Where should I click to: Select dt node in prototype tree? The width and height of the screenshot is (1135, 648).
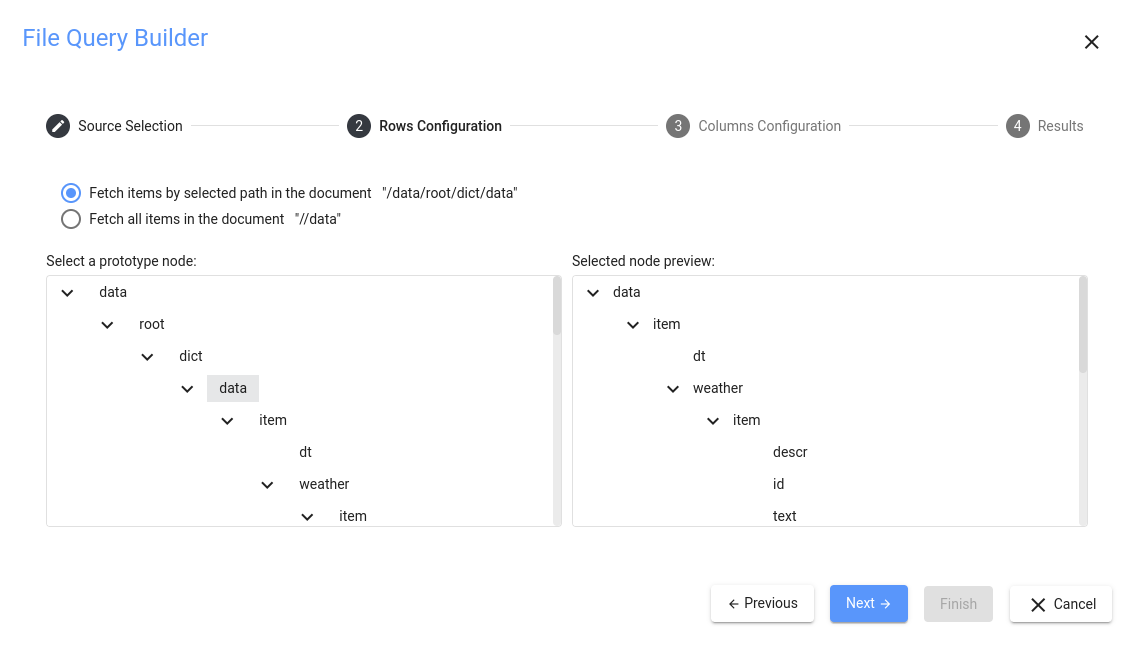coord(305,452)
